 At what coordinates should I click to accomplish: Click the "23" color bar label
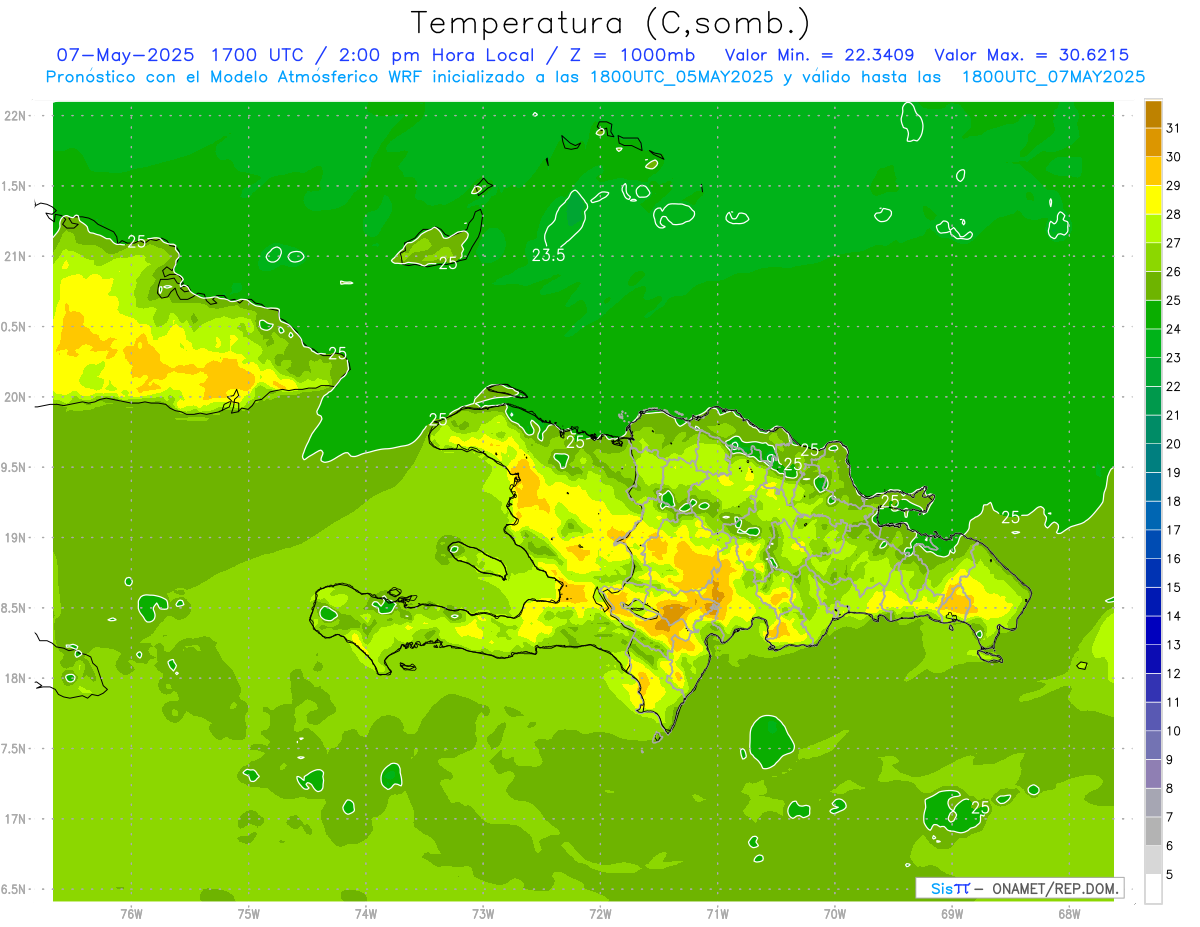(1174, 358)
